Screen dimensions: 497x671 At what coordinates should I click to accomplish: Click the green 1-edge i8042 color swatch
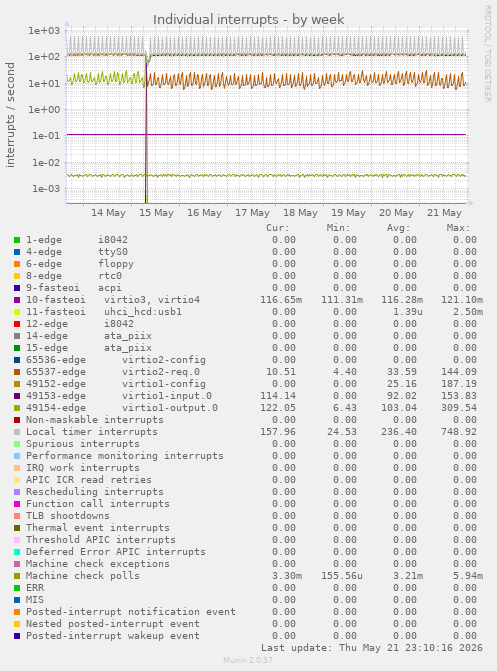click(17, 240)
